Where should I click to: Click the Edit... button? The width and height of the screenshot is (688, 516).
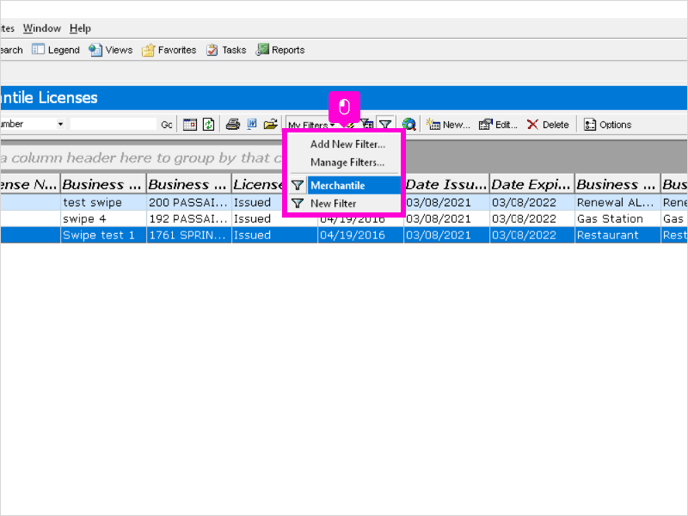pyautogui.click(x=498, y=125)
